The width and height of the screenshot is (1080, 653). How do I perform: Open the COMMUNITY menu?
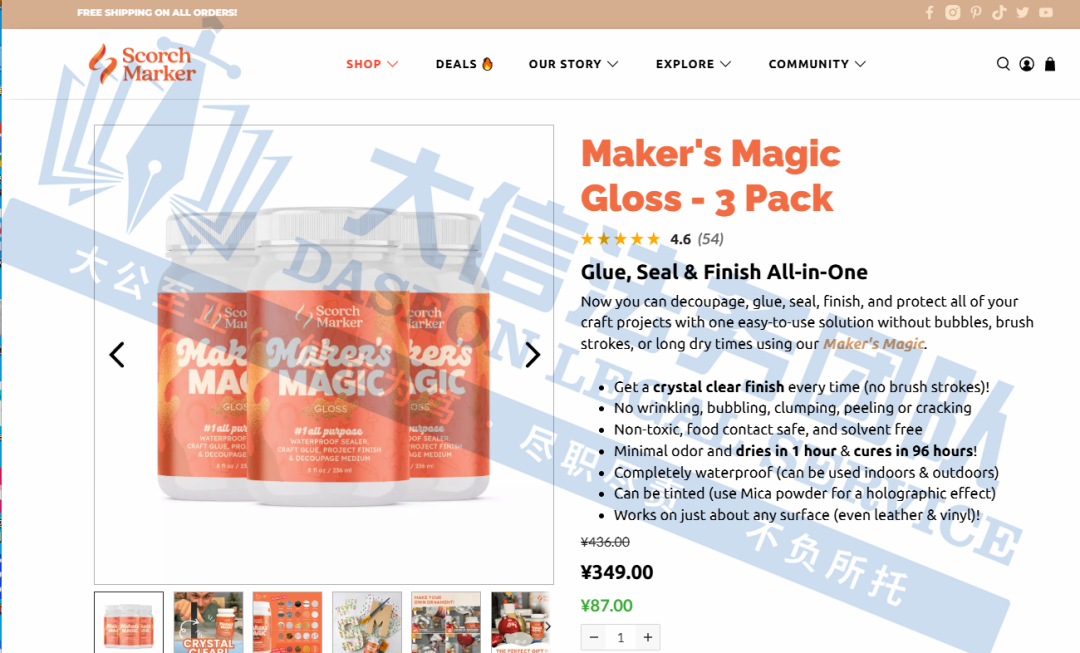coord(817,64)
